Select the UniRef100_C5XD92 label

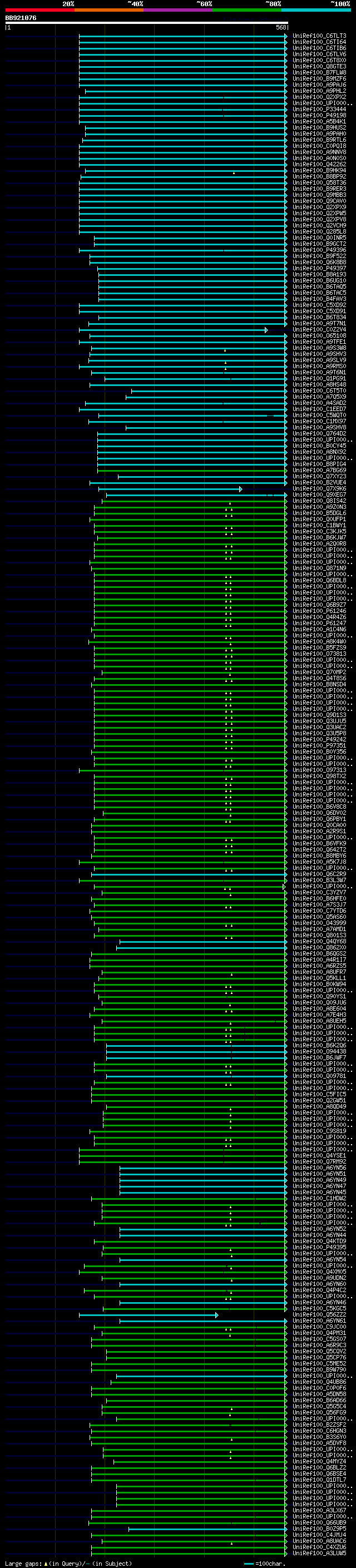tap(319, 305)
